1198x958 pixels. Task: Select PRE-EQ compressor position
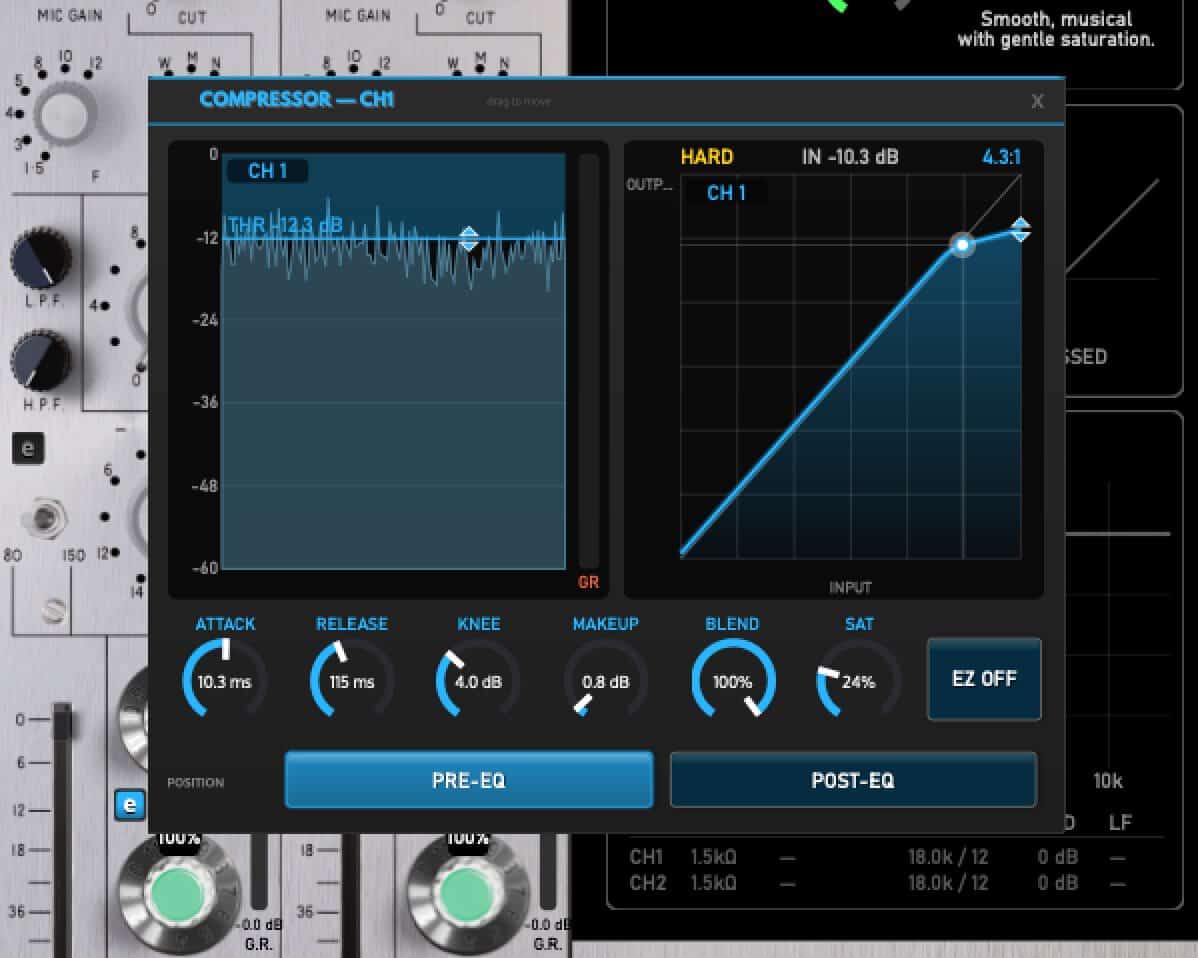tap(469, 780)
